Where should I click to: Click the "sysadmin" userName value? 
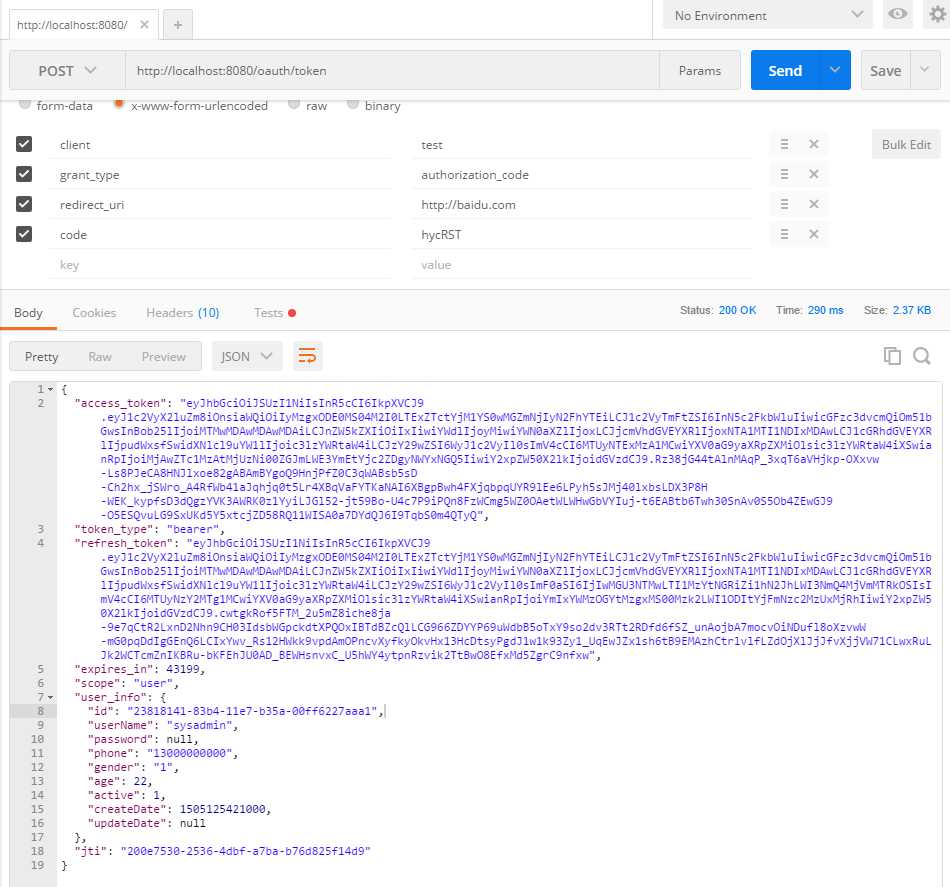(199, 725)
